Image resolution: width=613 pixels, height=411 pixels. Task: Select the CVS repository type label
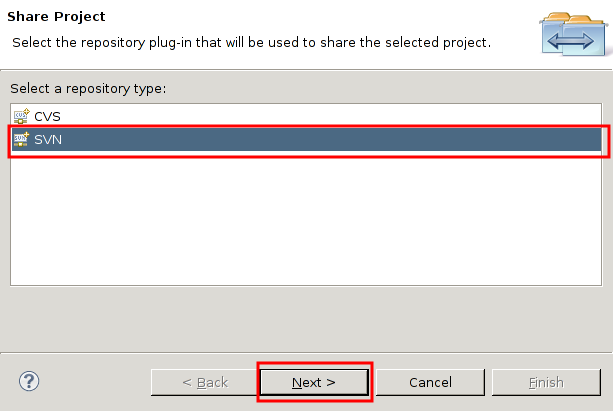click(x=47, y=117)
